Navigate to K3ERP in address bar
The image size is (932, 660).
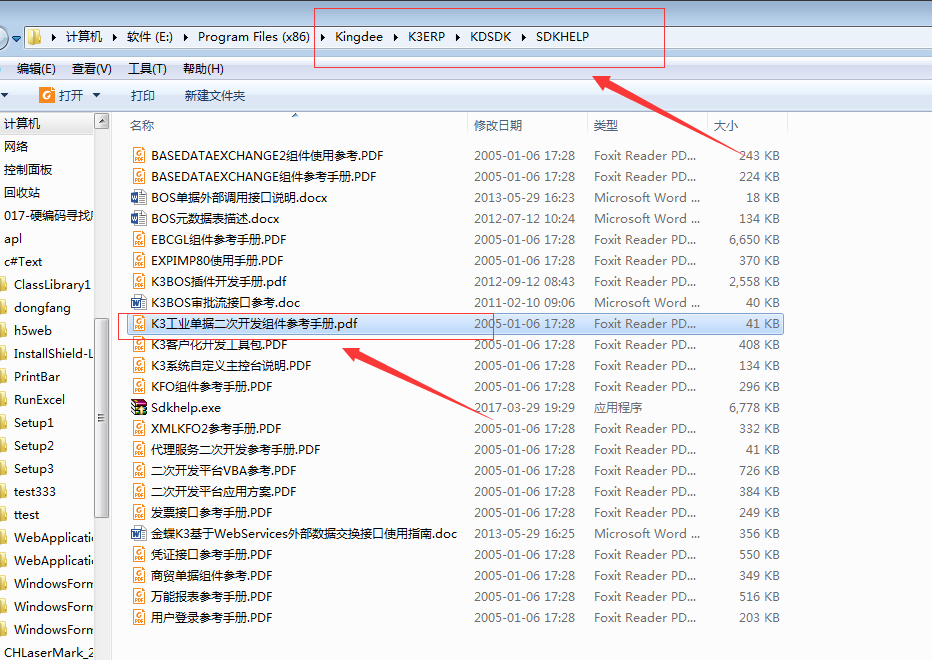426,37
